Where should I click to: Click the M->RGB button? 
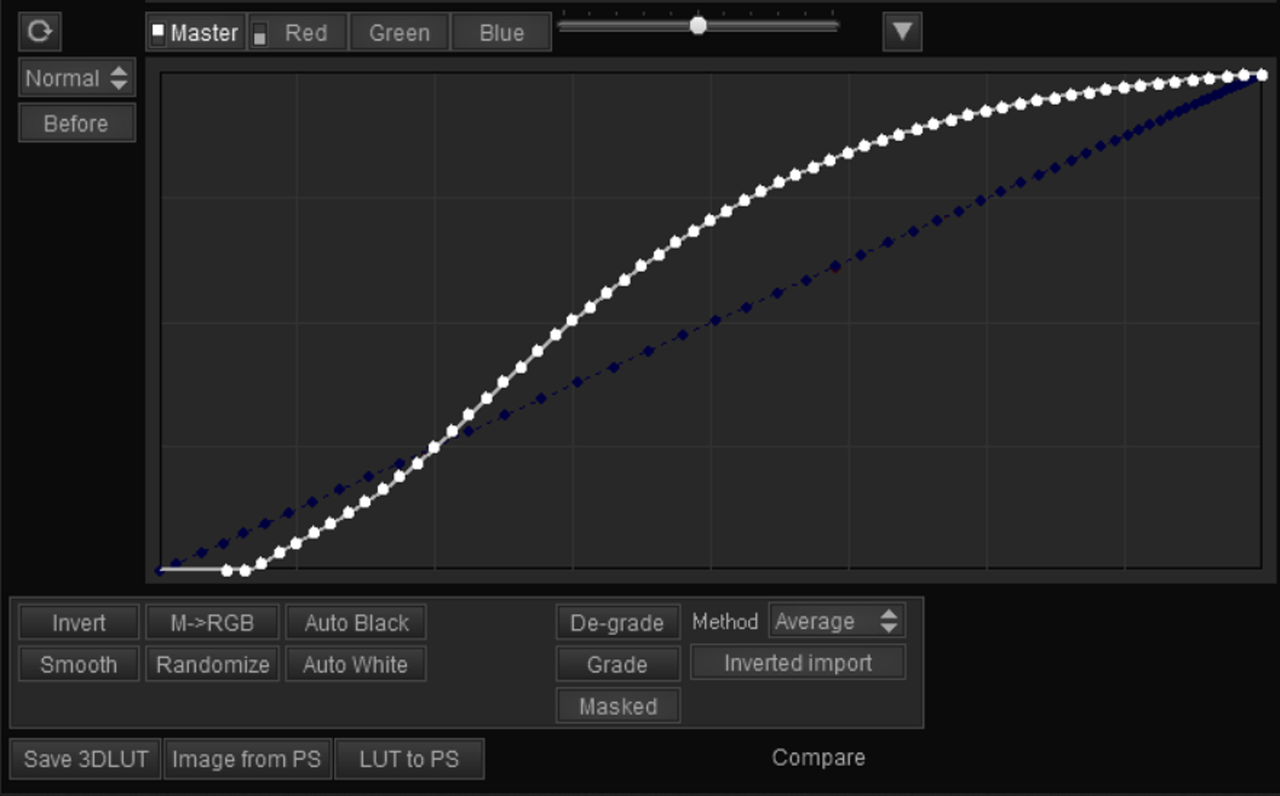tap(212, 623)
